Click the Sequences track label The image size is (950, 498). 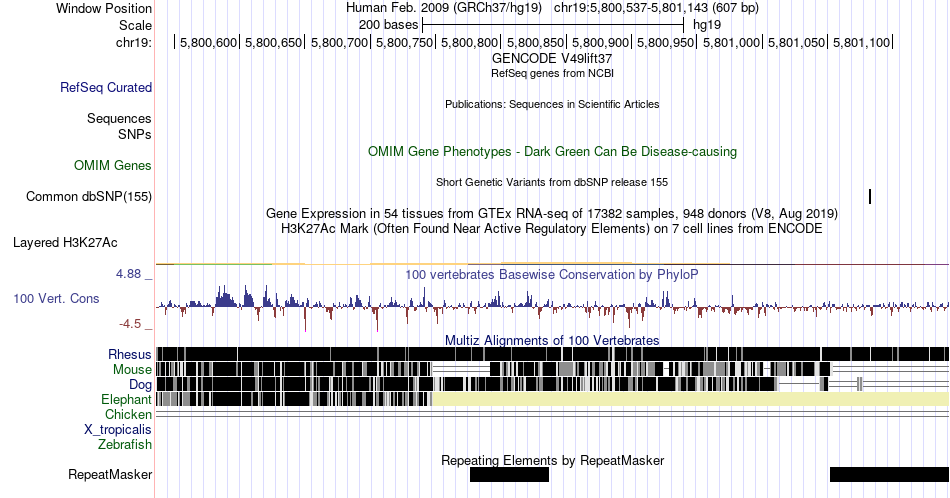pyautogui.click(x=119, y=118)
